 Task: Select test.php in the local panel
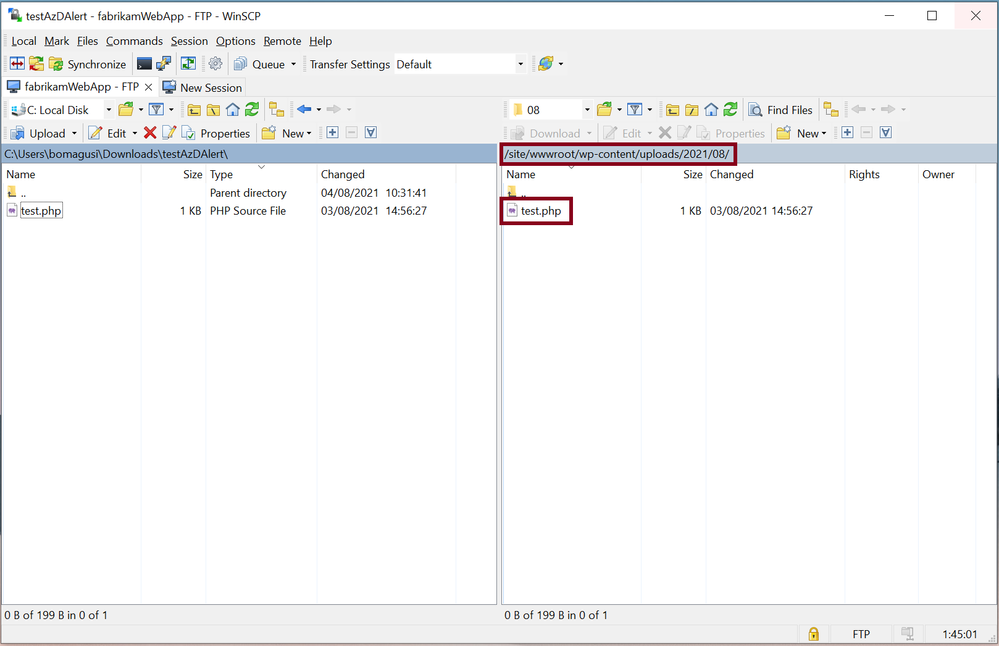click(41, 211)
